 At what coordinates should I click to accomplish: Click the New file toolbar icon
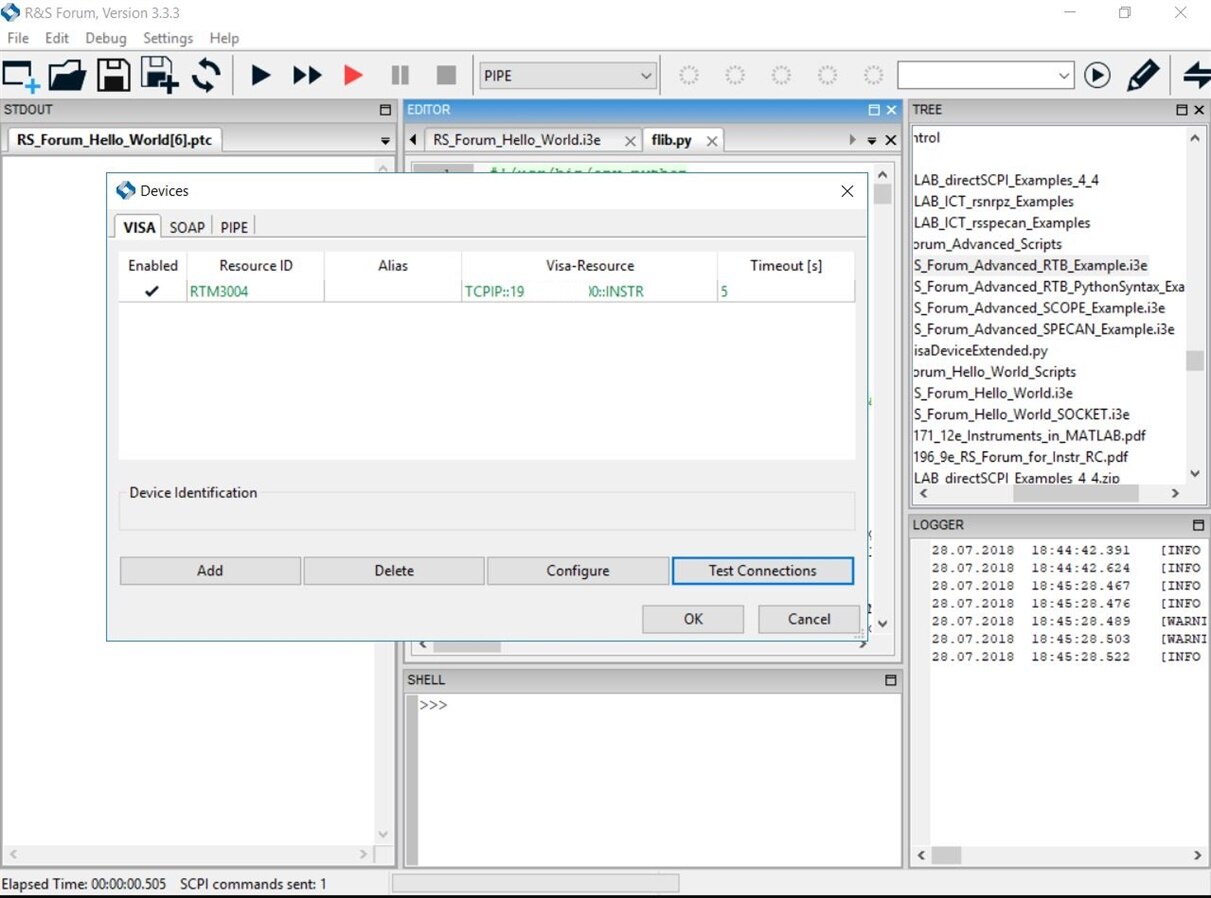(x=20, y=76)
